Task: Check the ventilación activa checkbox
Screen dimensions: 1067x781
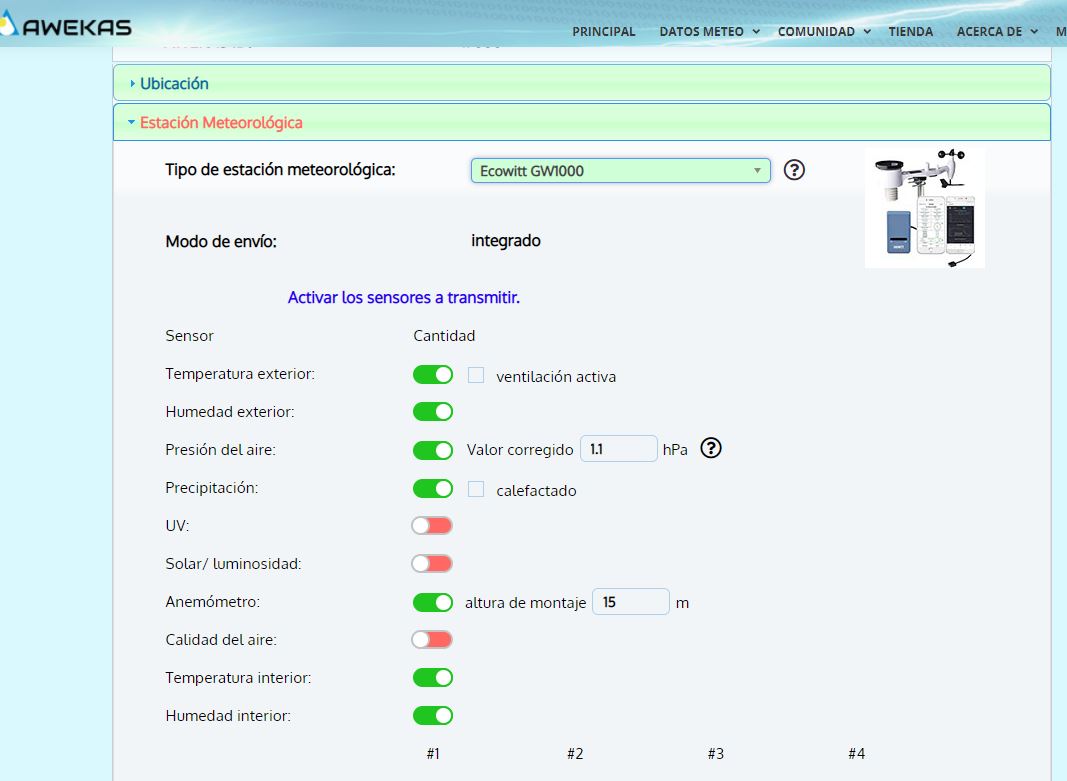Action: click(476, 375)
